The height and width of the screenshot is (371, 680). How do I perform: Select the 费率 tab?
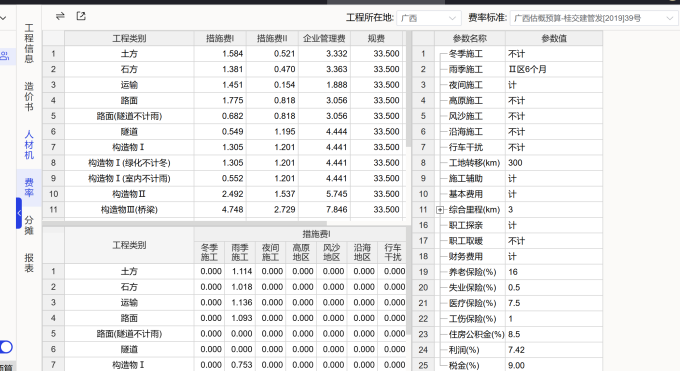(29, 187)
